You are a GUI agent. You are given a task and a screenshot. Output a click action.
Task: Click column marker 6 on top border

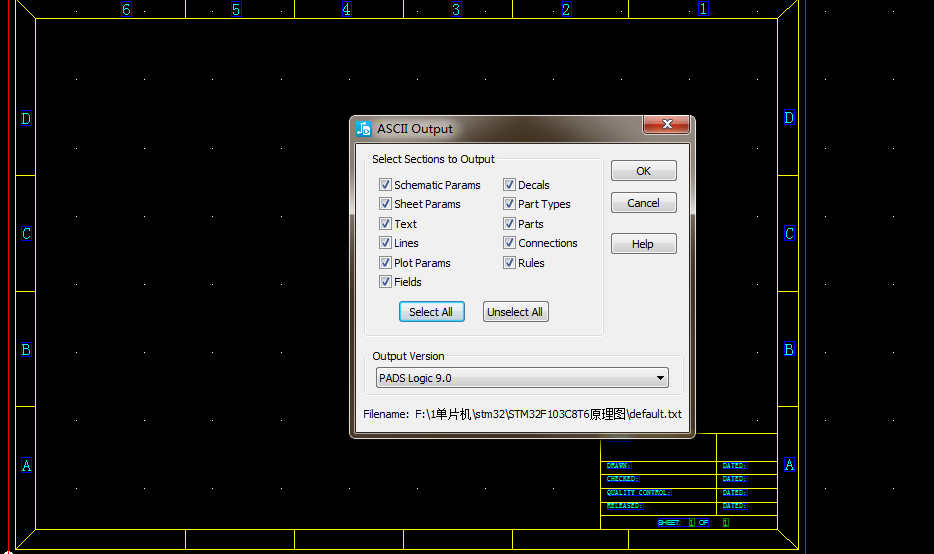pos(126,9)
